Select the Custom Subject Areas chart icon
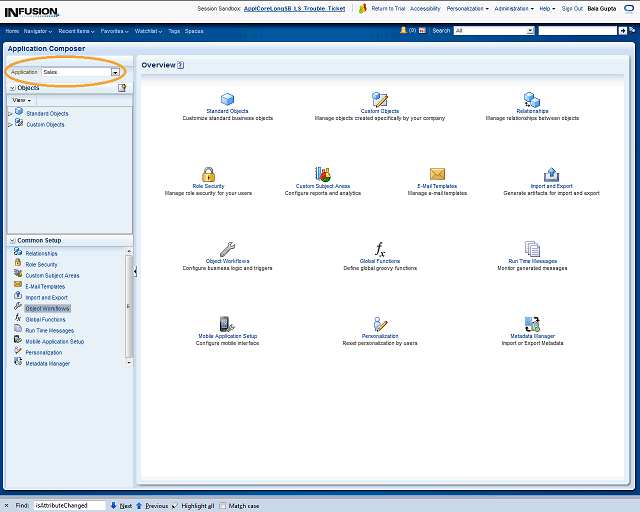Image resolution: width=640 pixels, height=512 pixels. click(323, 174)
